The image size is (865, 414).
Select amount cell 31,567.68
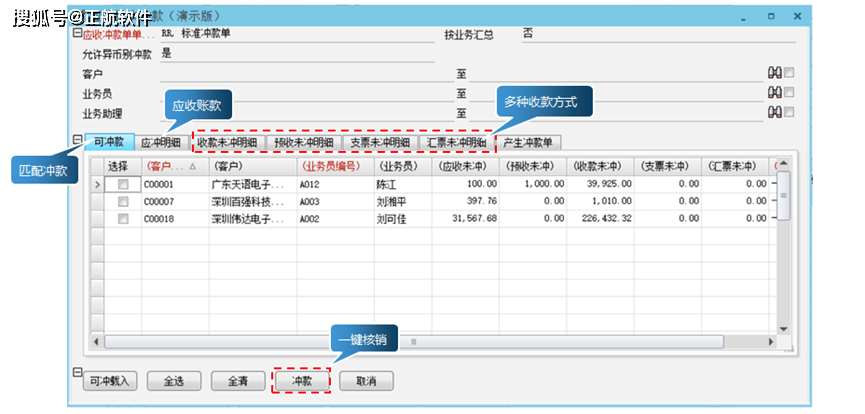click(x=465, y=219)
